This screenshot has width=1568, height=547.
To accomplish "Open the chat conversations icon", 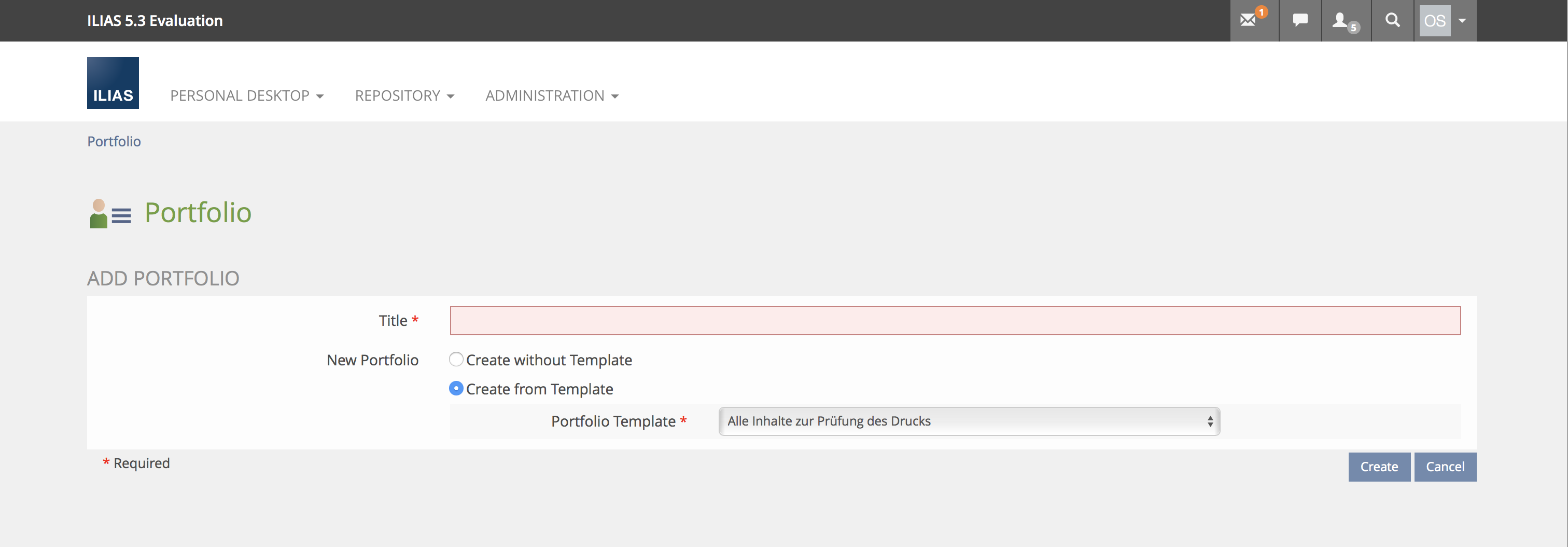I will tap(1300, 20).
